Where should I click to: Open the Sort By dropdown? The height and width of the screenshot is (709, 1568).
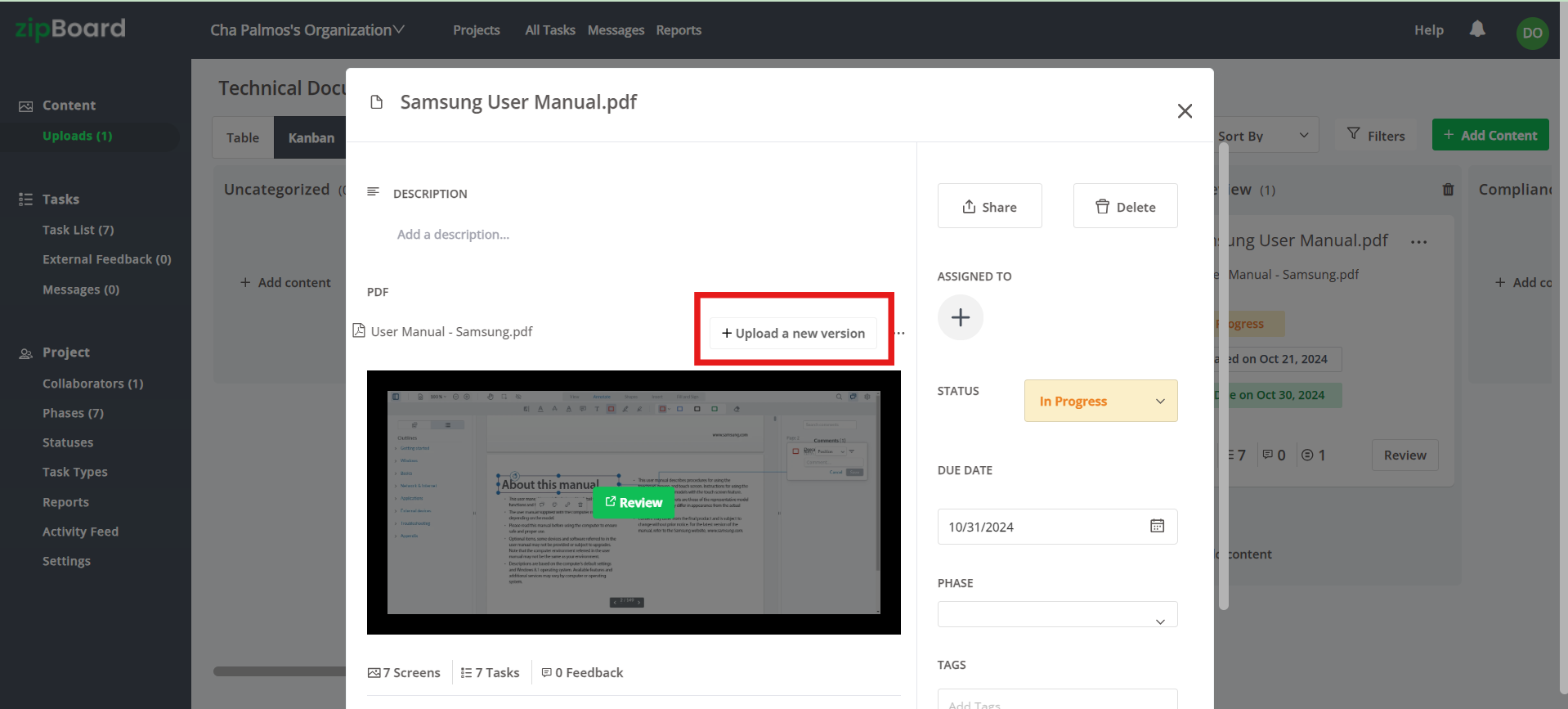pyautogui.click(x=1264, y=136)
